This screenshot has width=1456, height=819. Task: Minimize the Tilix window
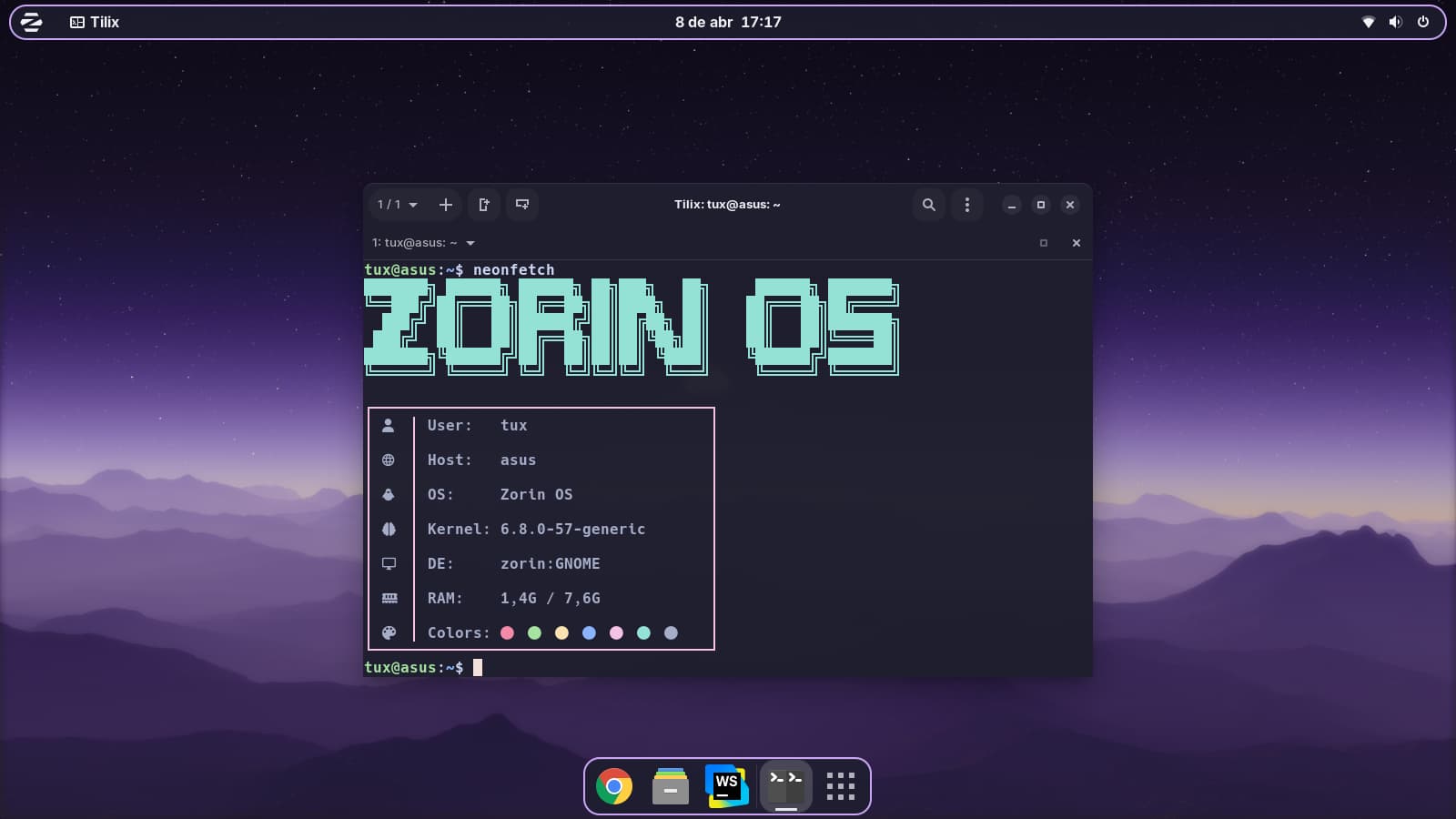click(x=1012, y=205)
